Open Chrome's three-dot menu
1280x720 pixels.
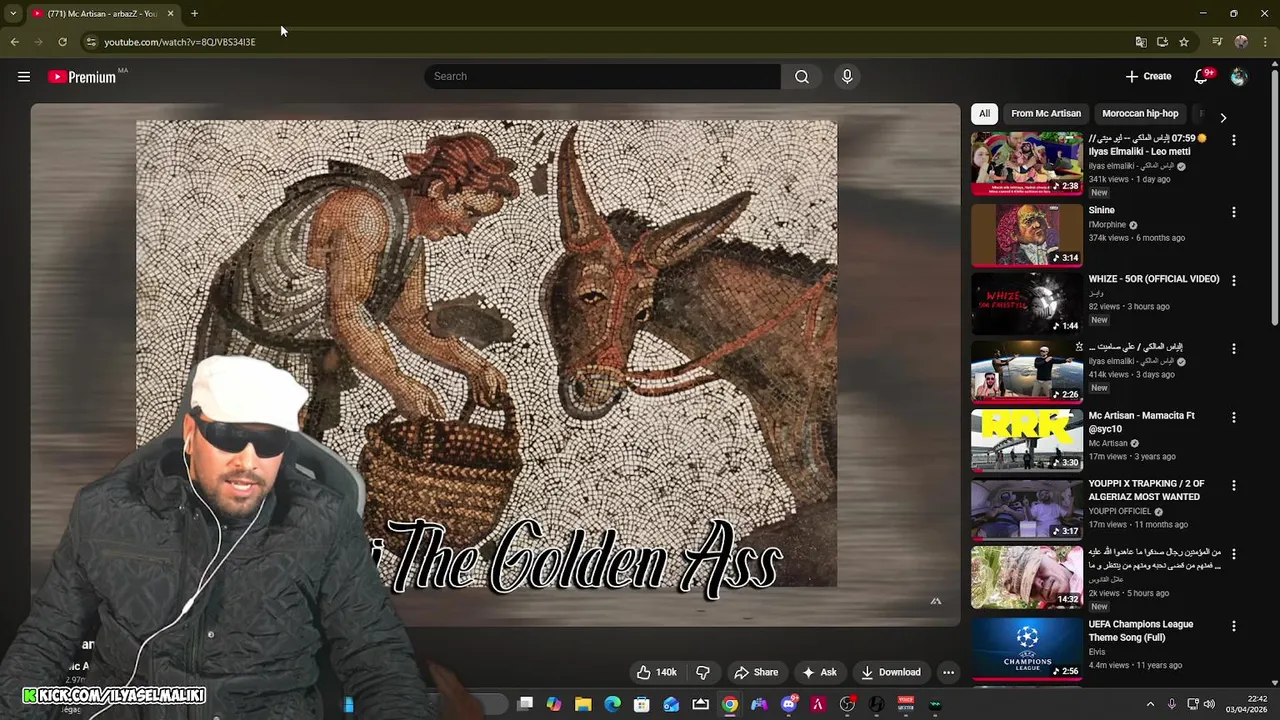[x=1266, y=42]
